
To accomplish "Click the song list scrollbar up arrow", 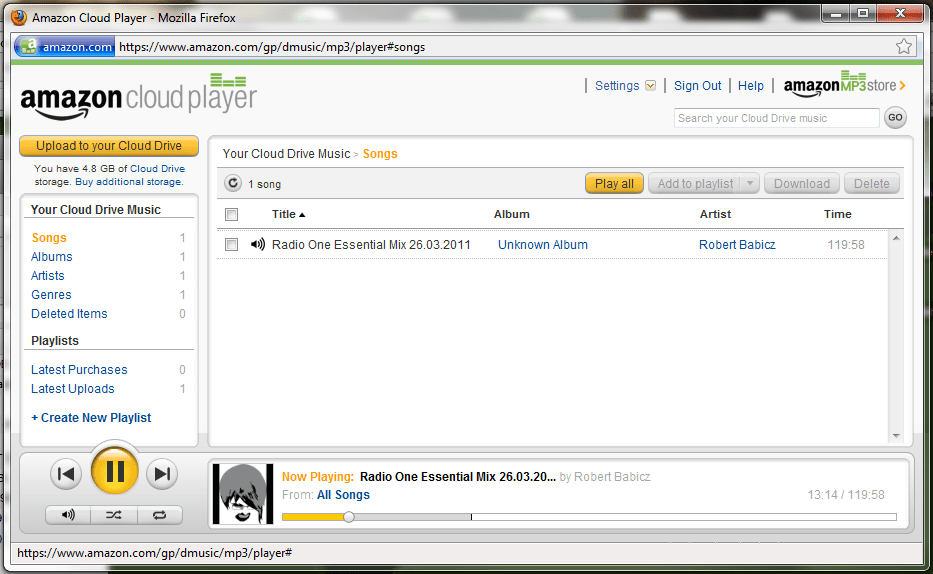I will 896,238.
